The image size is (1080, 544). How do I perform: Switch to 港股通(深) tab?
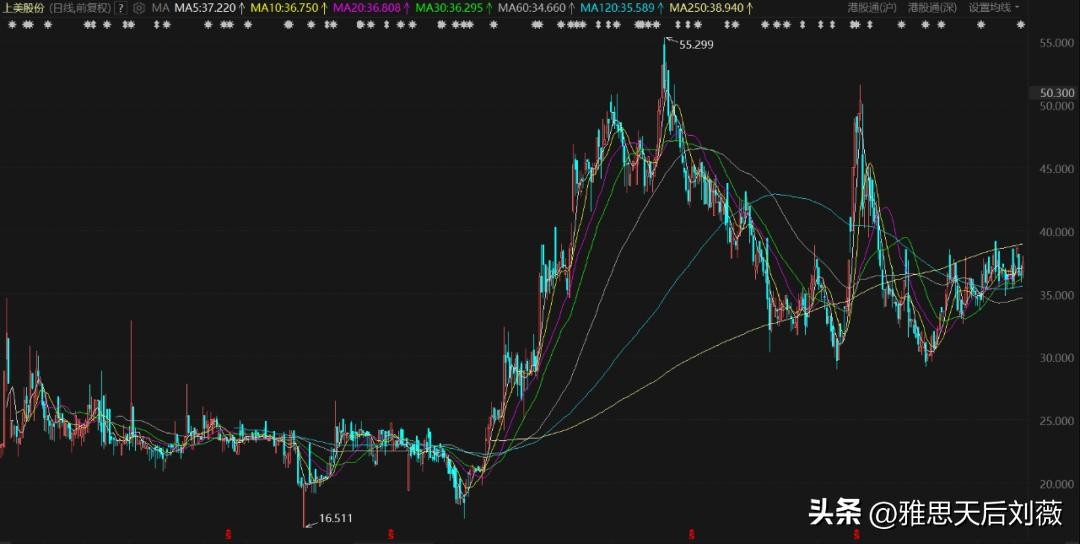click(x=932, y=8)
